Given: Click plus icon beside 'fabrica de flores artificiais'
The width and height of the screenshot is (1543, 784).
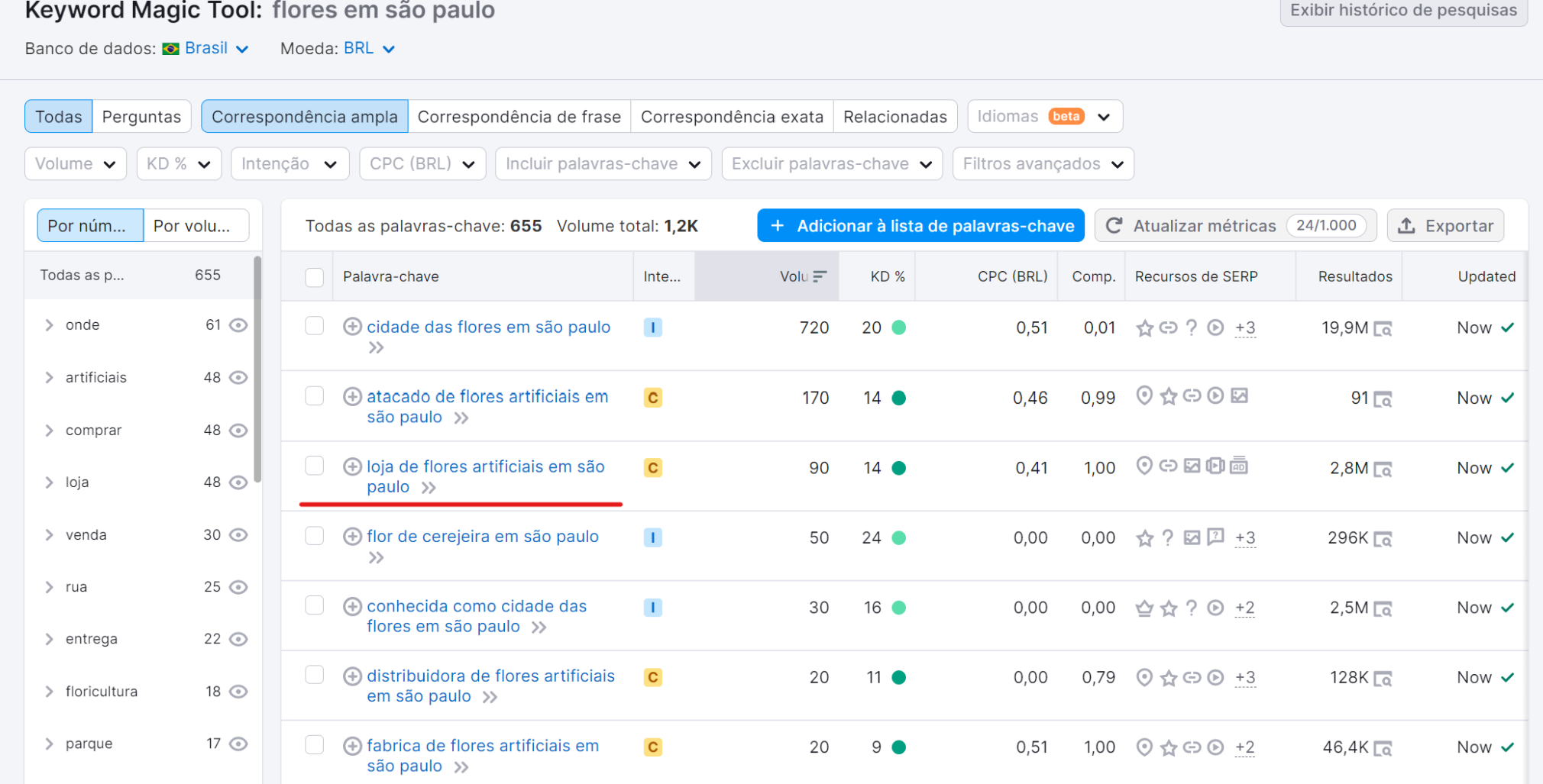Looking at the screenshot, I should click(352, 746).
